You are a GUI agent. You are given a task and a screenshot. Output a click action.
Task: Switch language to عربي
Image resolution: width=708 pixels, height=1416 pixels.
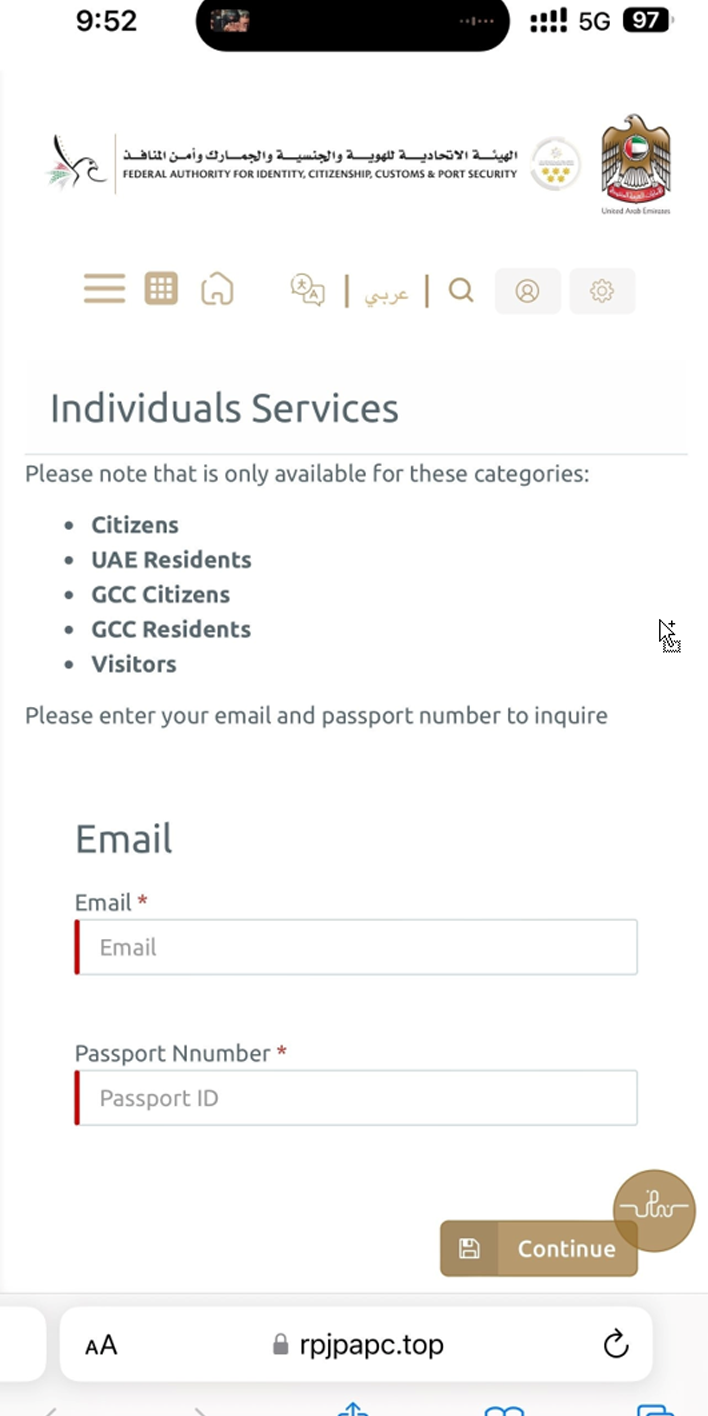click(x=386, y=294)
